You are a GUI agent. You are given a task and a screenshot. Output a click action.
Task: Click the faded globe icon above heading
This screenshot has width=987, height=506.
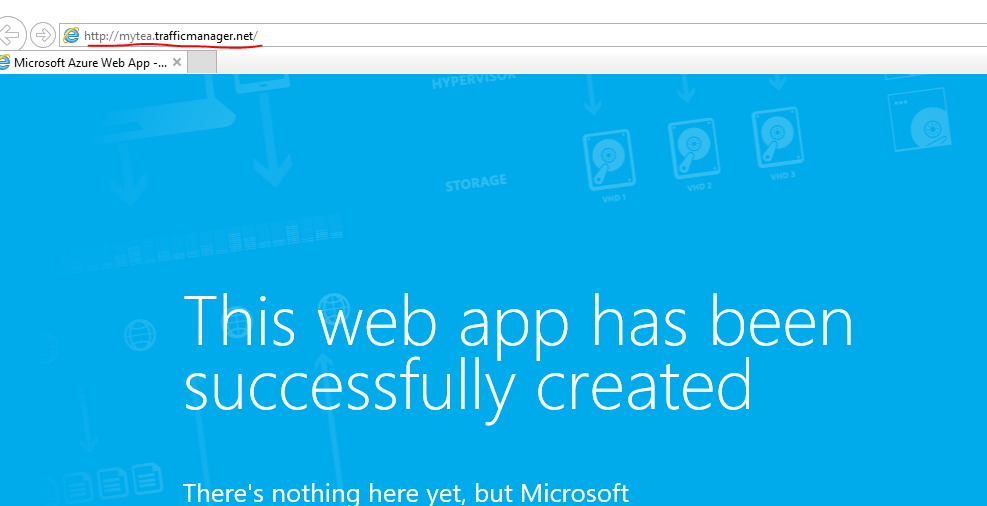[x=335, y=302]
